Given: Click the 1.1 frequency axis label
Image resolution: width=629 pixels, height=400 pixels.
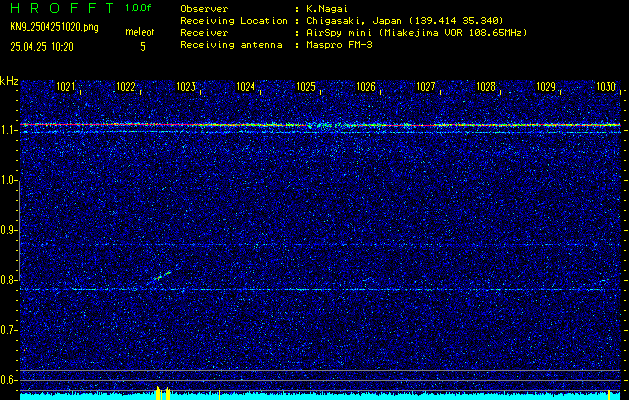Looking at the screenshot, I should [8, 131].
